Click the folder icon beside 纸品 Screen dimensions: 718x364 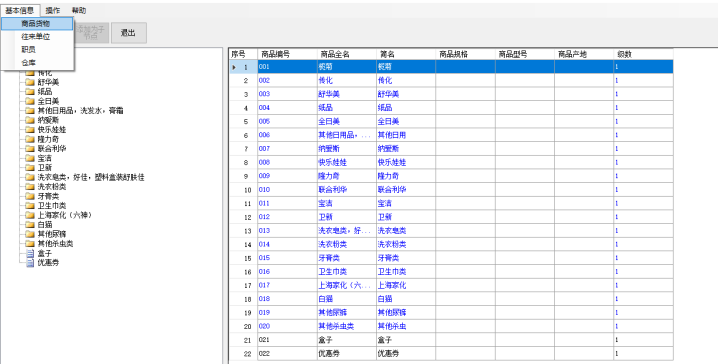point(30,92)
